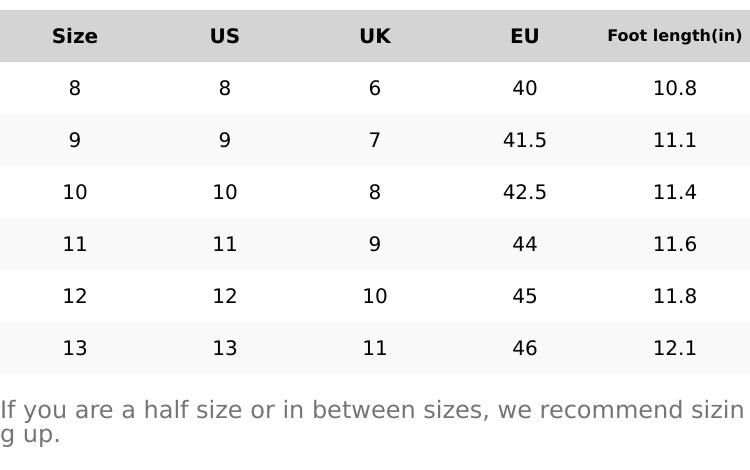Click EU value 41.5

525,141
